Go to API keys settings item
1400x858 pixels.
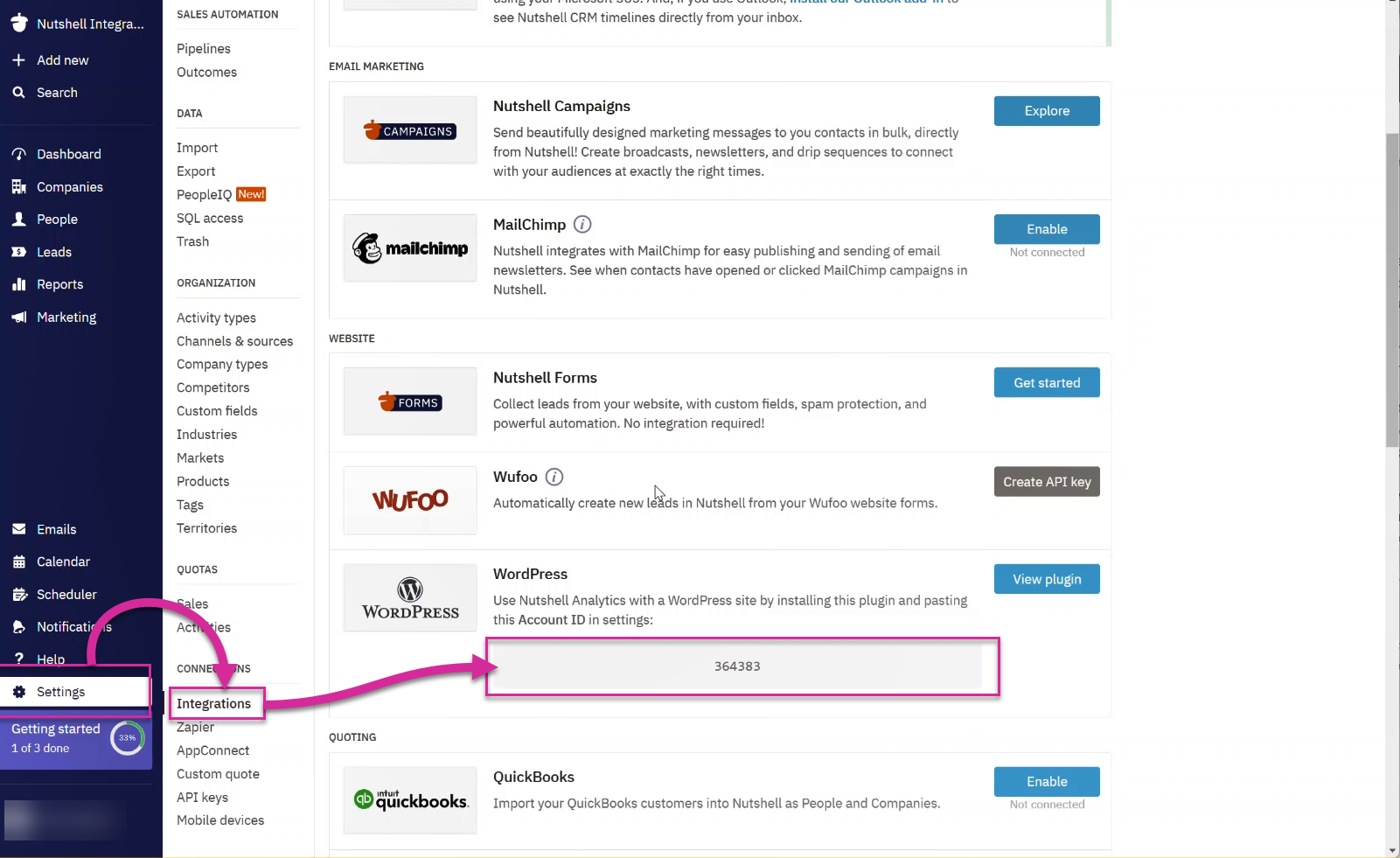point(202,797)
